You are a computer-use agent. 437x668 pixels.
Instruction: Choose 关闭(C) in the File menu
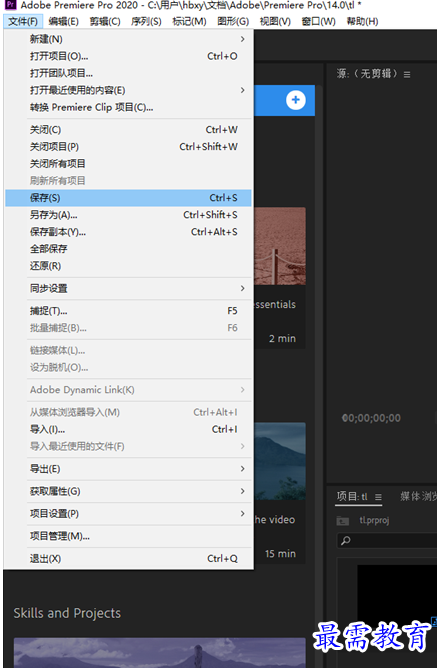click(128, 130)
